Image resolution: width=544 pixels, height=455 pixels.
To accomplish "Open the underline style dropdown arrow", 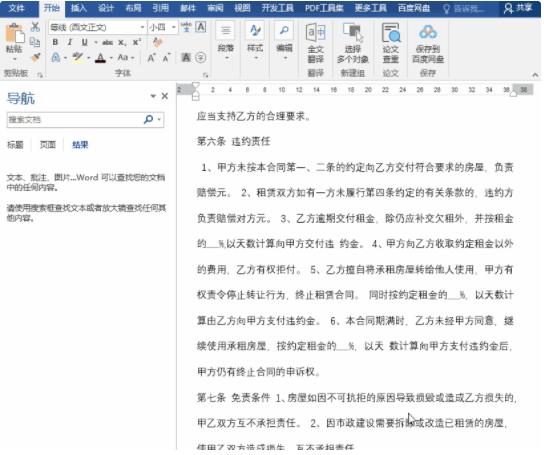I will tap(95, 43).
